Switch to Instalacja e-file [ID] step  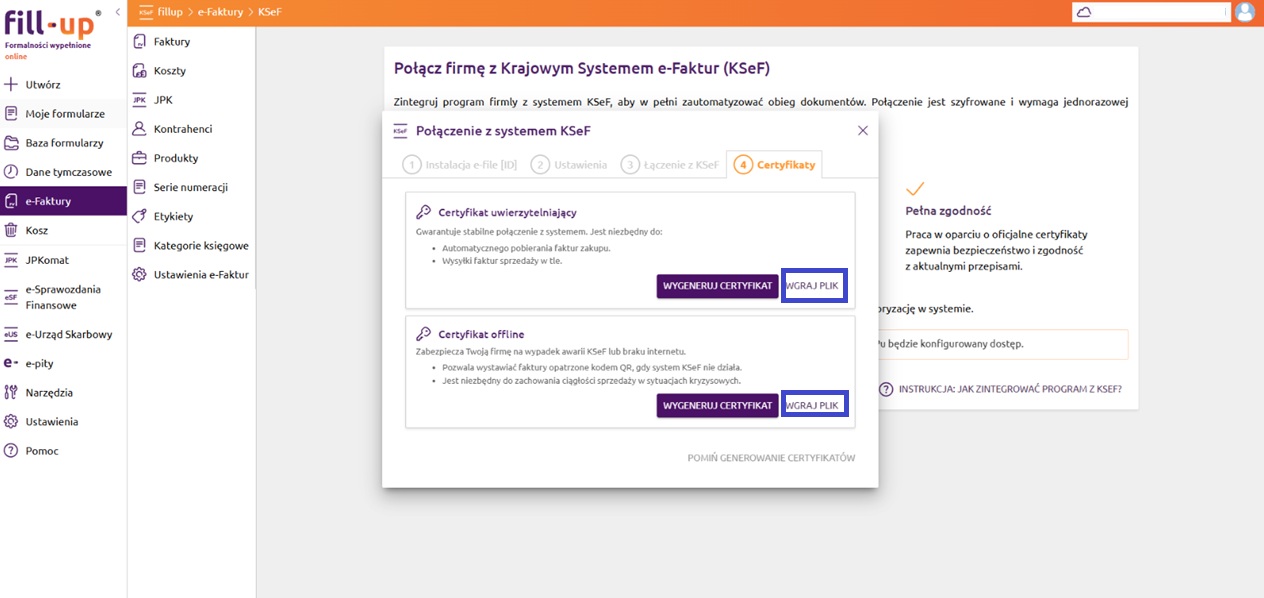coord(460,165)
